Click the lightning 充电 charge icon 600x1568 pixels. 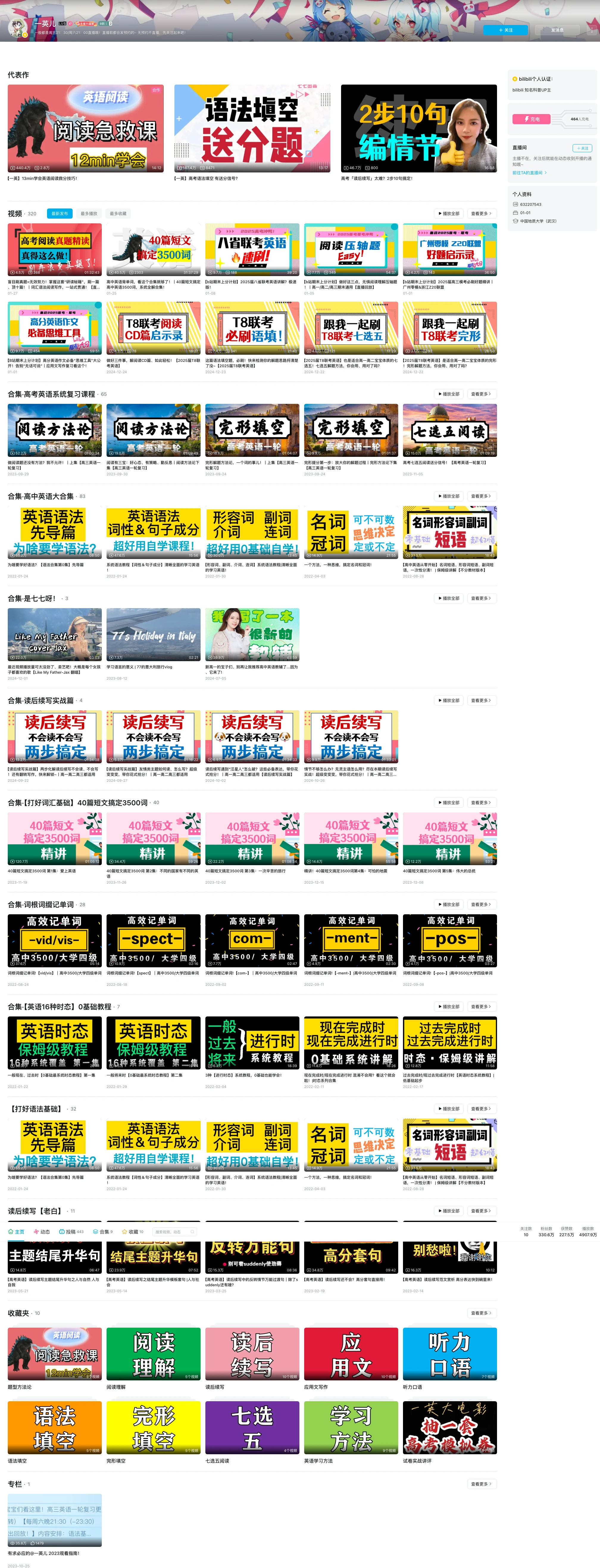pos(526,119)
